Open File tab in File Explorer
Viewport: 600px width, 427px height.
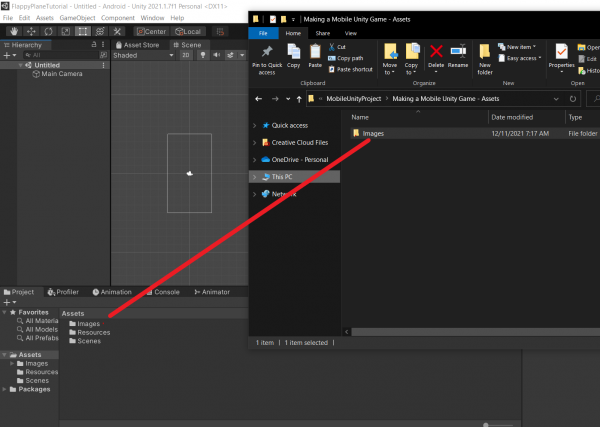point(263,33)
